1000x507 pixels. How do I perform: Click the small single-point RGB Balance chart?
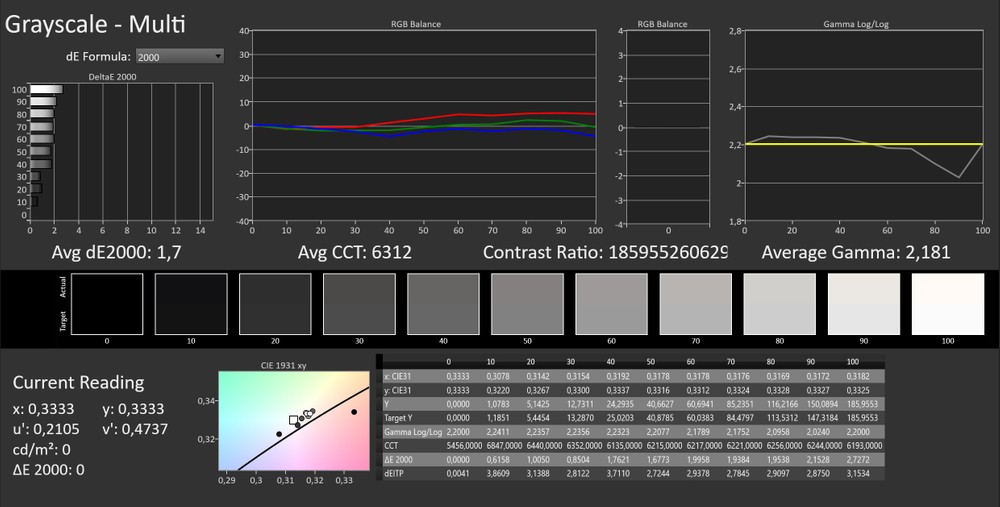[668, 125]
